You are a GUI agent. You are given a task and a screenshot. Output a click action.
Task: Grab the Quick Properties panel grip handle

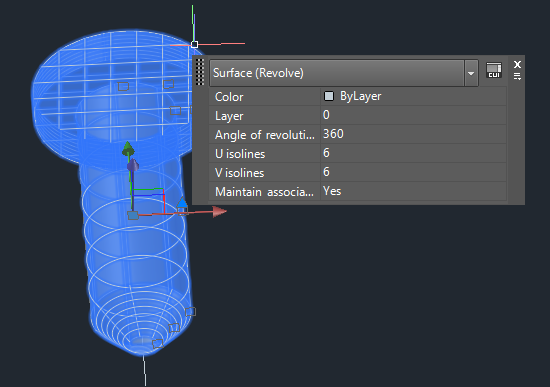click(200, 72)
